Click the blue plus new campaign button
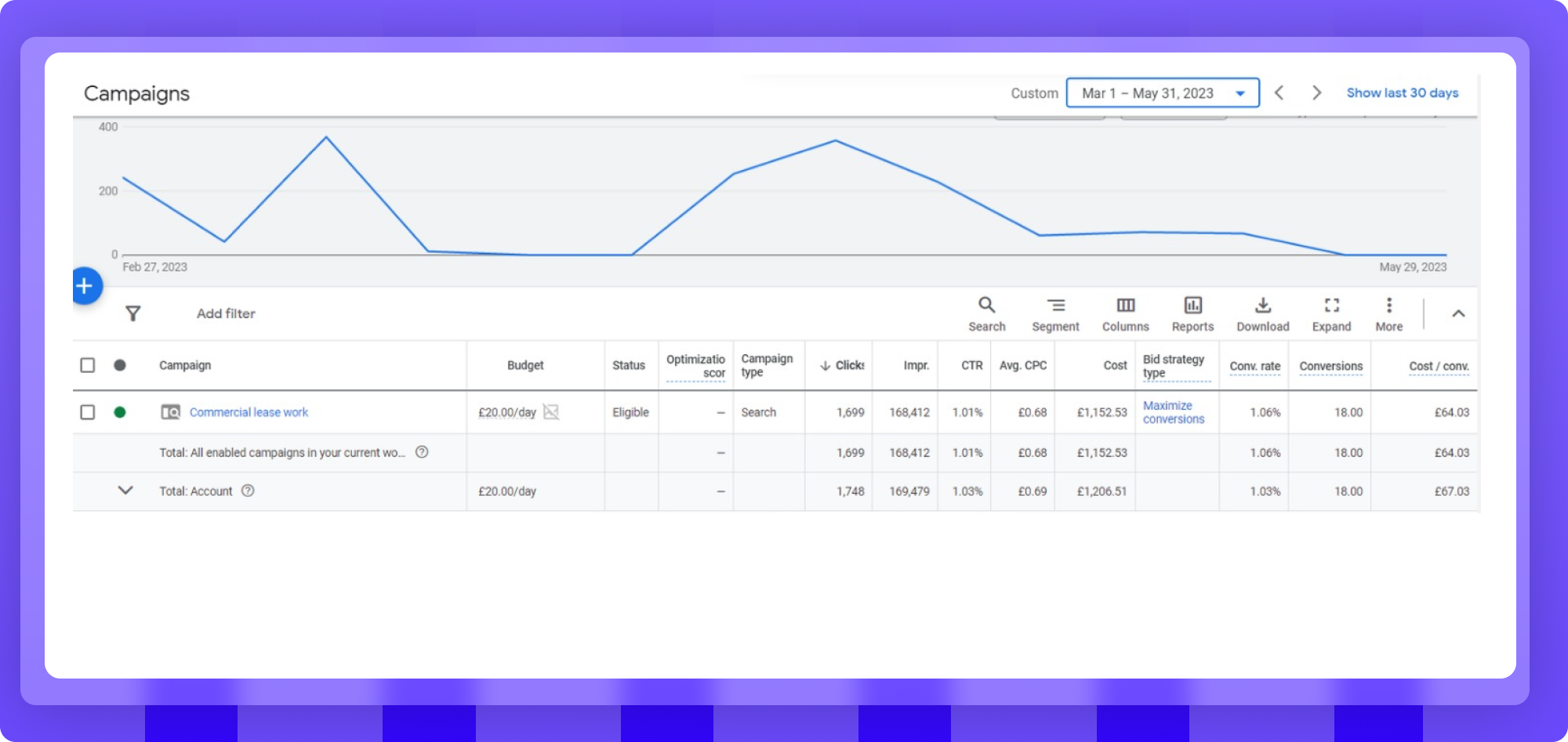This screenshot has height=742, width=1568. click(85, 286)
